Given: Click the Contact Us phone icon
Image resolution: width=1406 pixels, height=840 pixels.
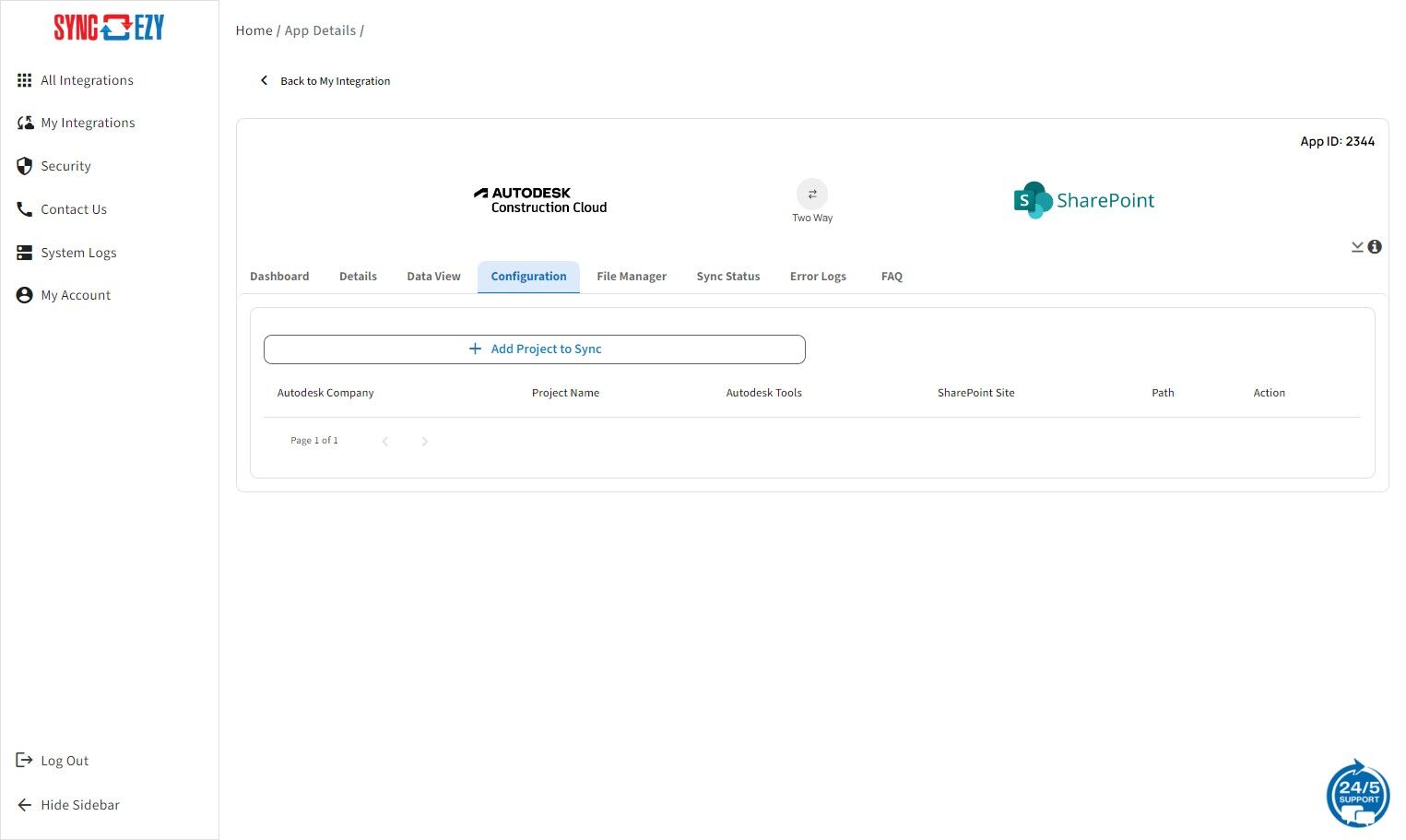Looking at the screenshot, I should click(25, 209).
